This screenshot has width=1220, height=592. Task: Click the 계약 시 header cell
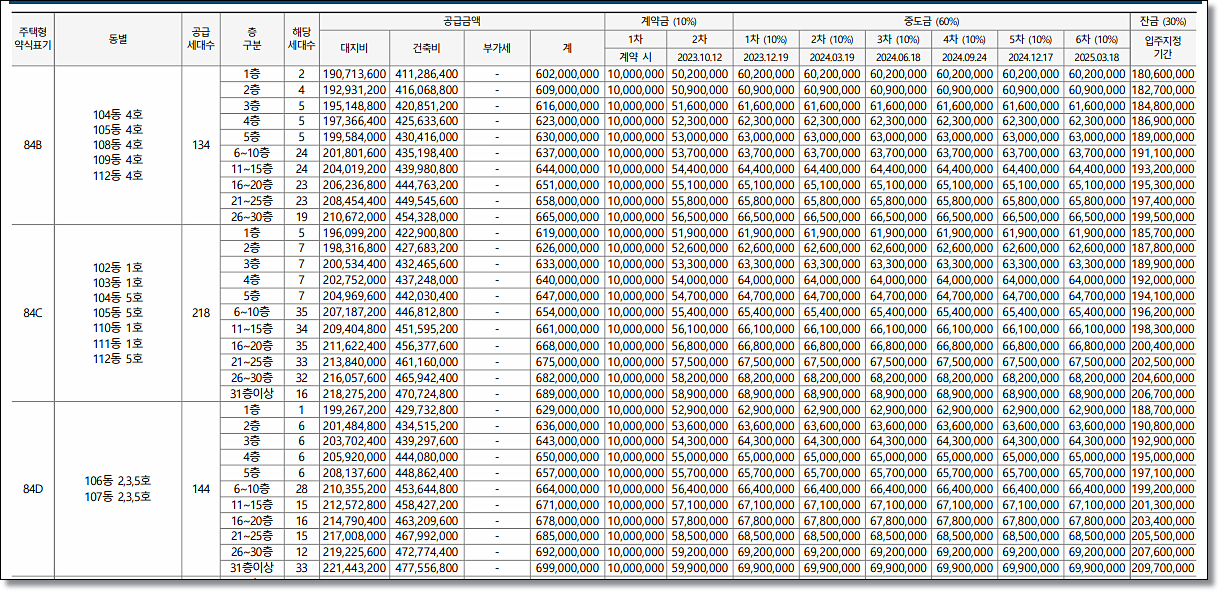tap(635, 56)
